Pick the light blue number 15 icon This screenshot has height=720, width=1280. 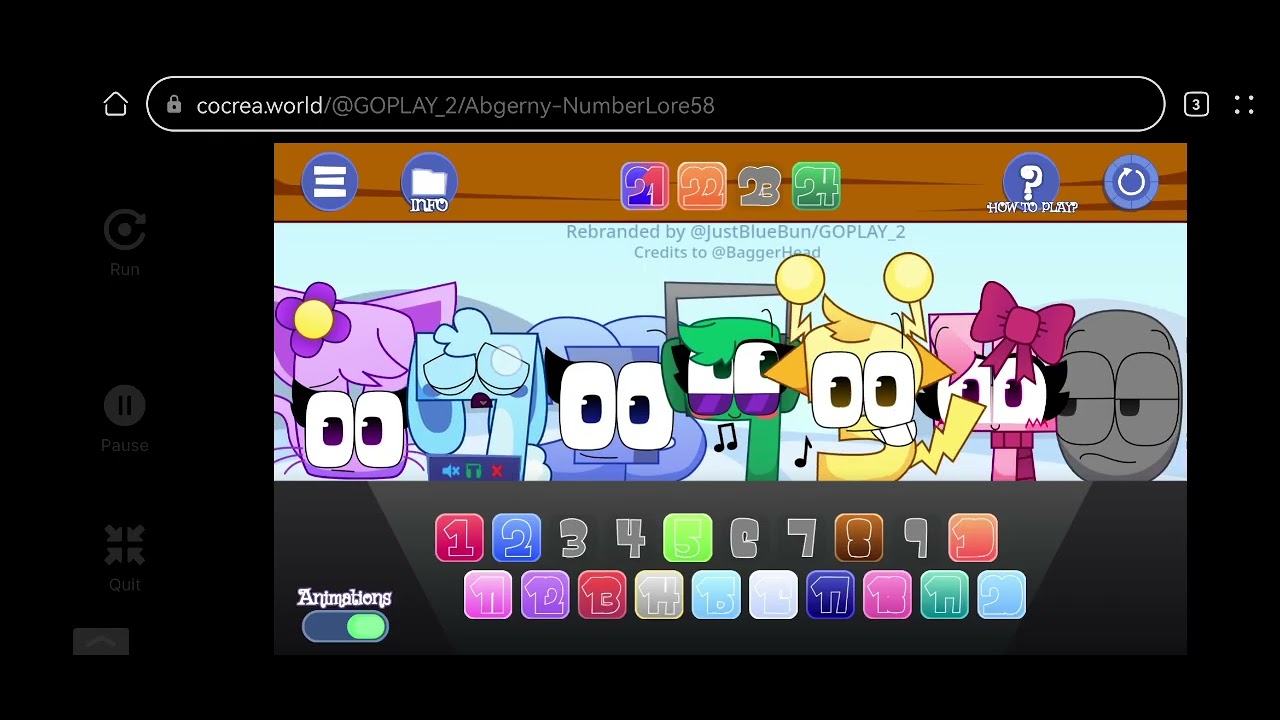[716, 595]
